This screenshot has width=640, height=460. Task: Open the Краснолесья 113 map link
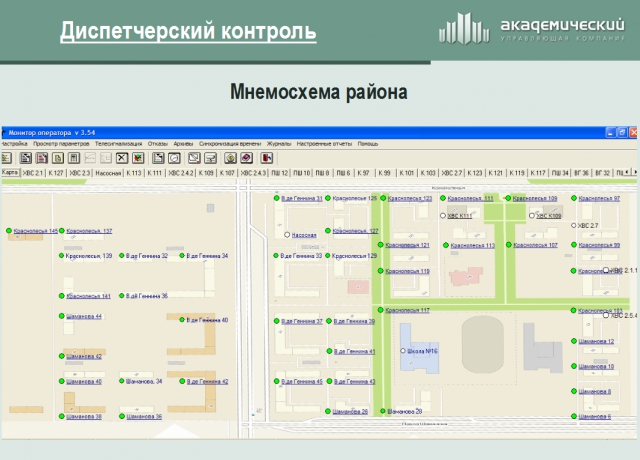coord(473,245)
